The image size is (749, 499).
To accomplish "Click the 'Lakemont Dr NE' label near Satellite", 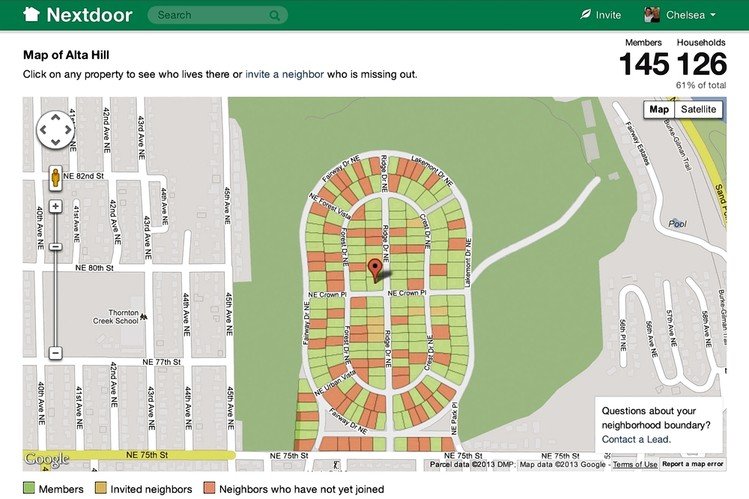I will pyautogui.click(x=432, y=170).
